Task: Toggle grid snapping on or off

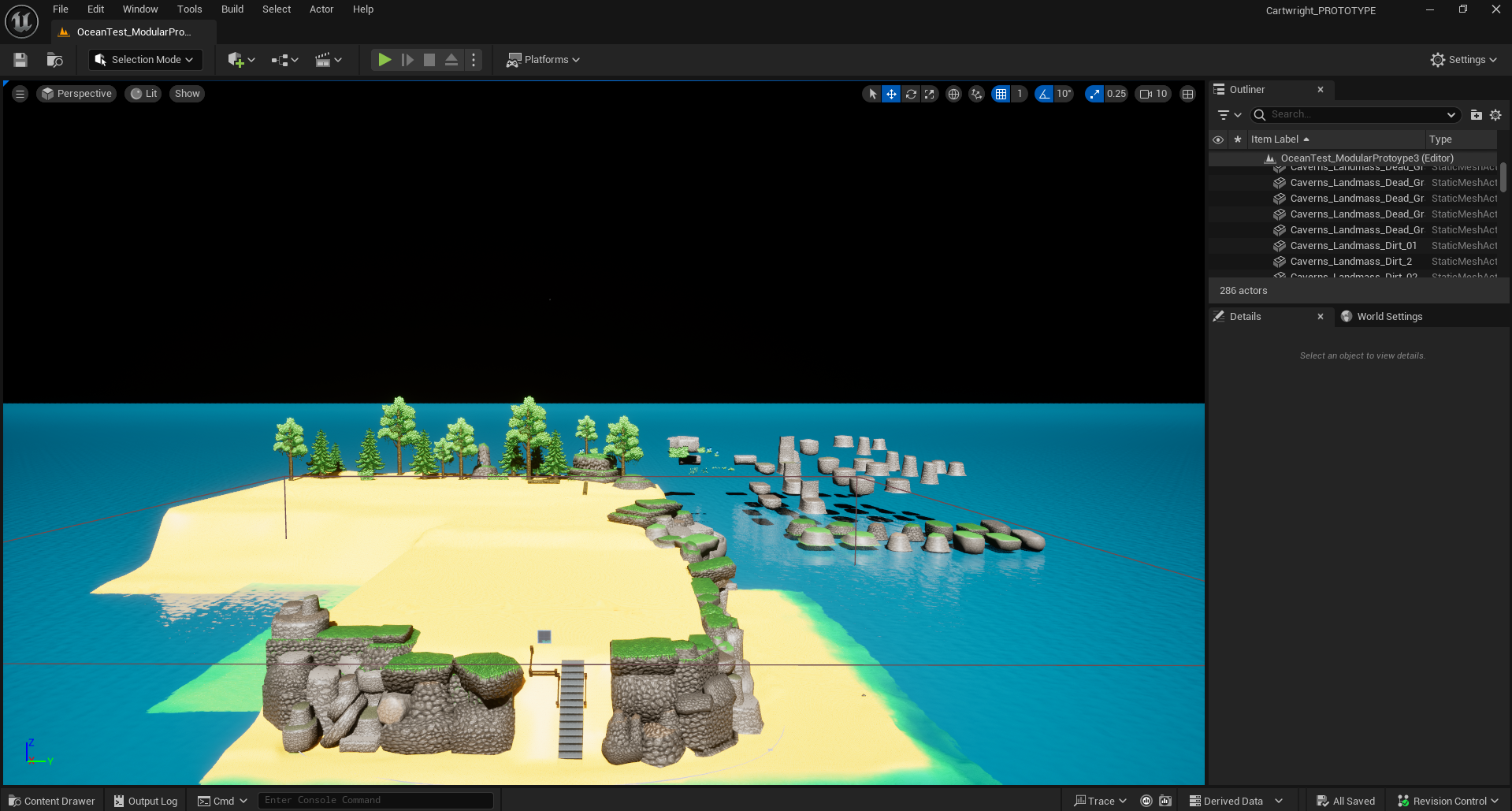Action: tap(1001, 94)
